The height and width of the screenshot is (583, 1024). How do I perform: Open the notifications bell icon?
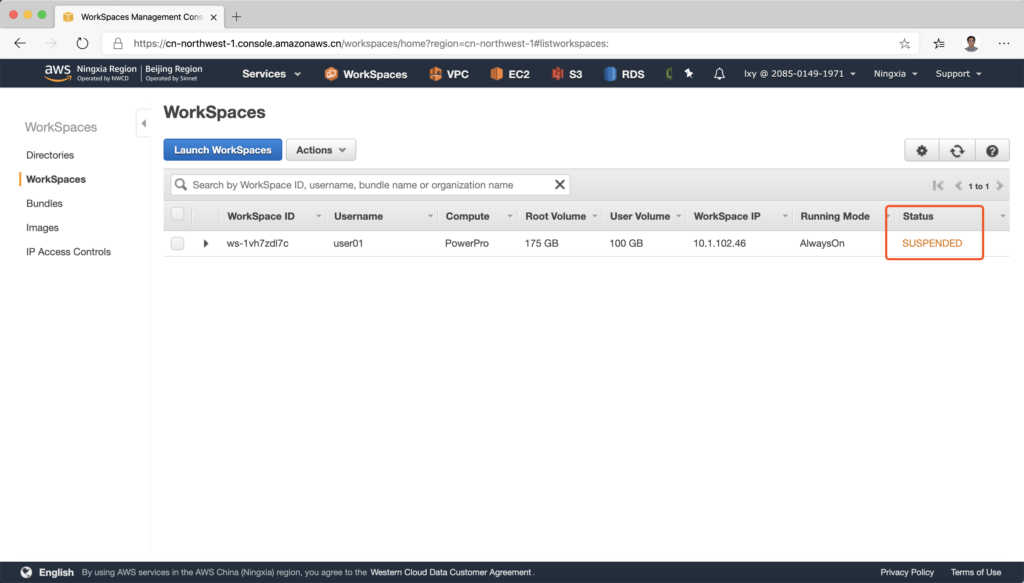tap(718, 74)
